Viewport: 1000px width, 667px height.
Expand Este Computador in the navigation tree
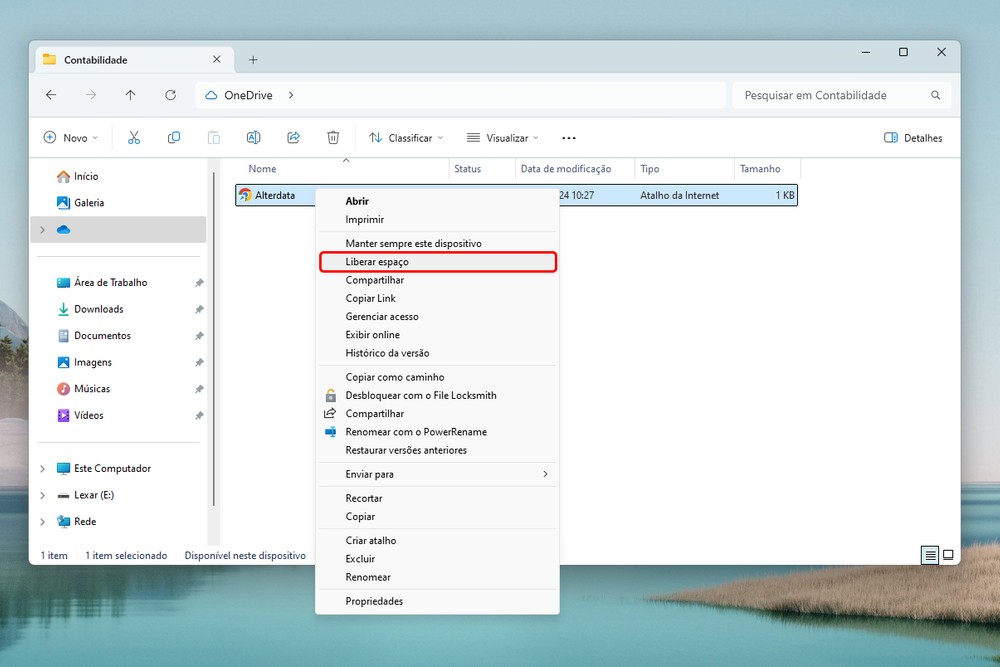[x=42, y=469]
